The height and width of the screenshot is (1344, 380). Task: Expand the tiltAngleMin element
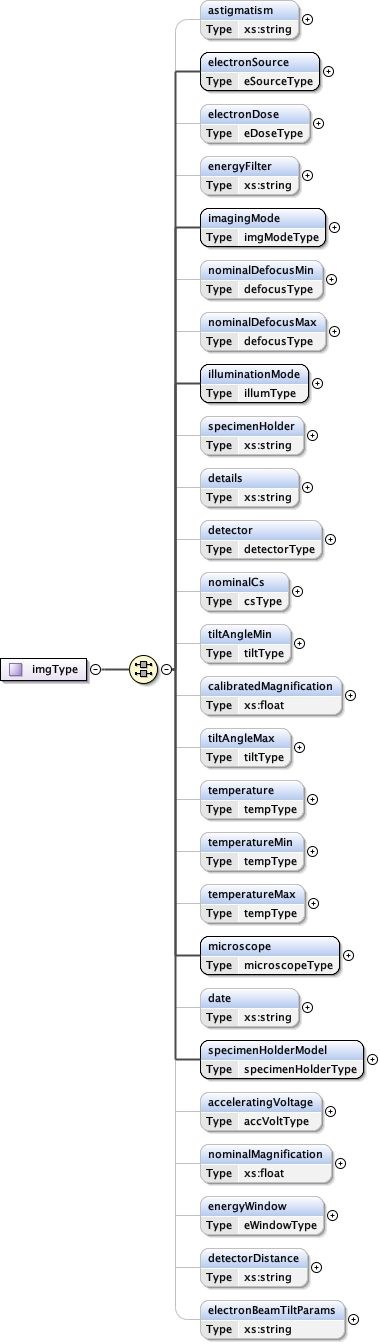[x=299, y=643]
